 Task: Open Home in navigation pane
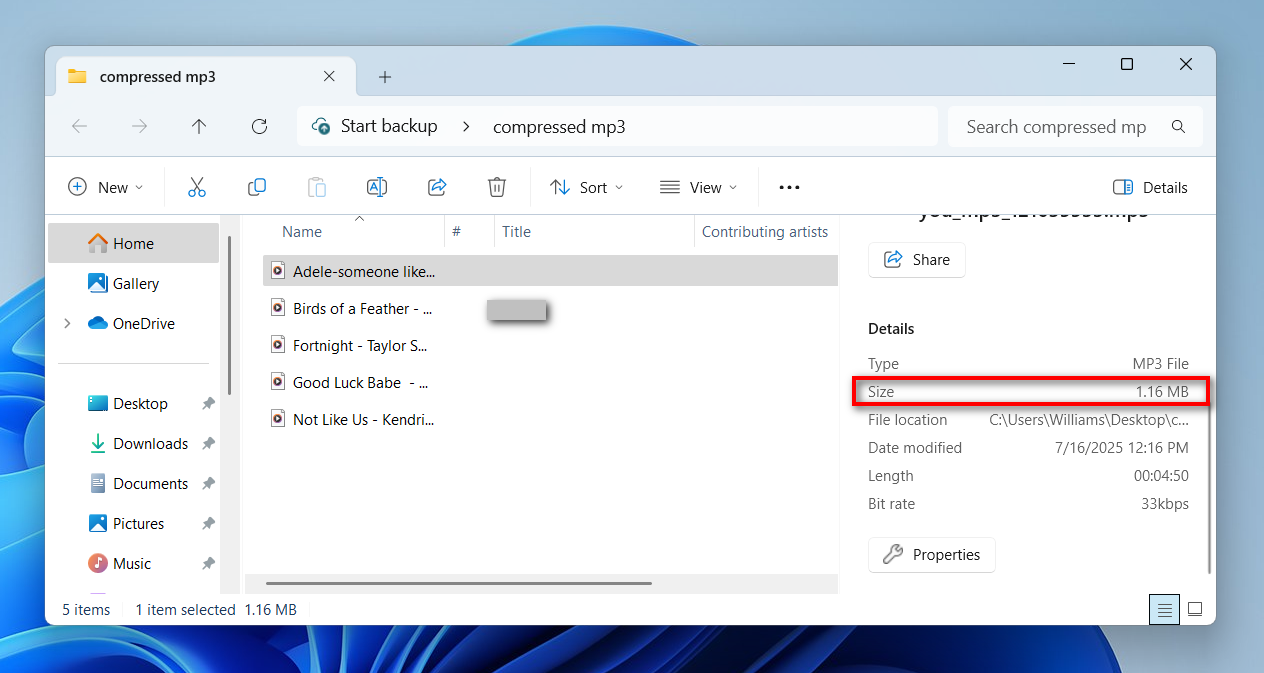click(134, 243)
